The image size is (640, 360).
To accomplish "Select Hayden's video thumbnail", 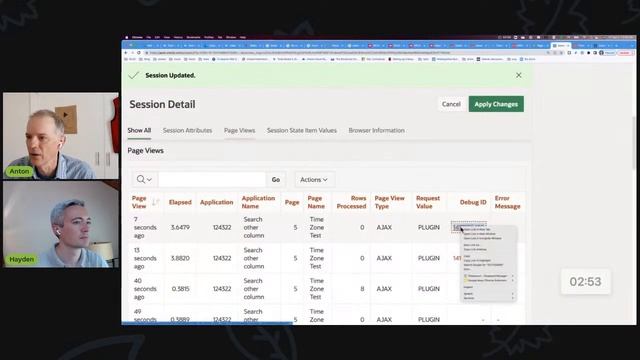I will tap(61, 224).
